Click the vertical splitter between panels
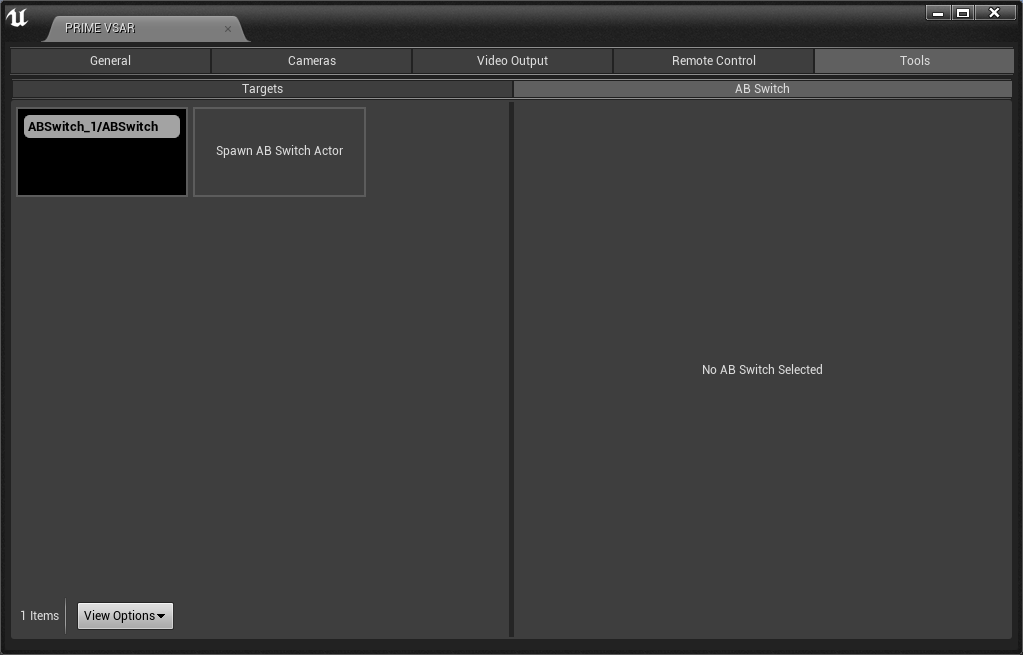Viewport: 1023px width, 655px height. point(512,368)
